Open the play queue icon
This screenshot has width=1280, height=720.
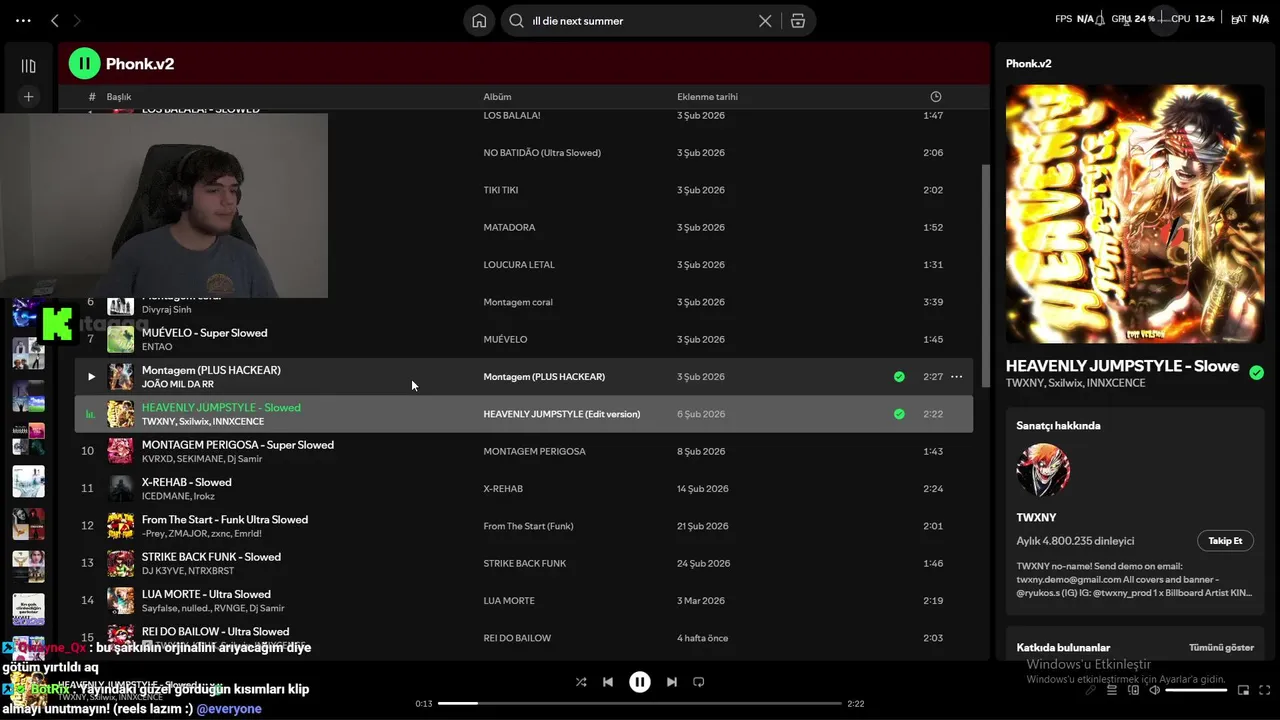click(1111, 690)
